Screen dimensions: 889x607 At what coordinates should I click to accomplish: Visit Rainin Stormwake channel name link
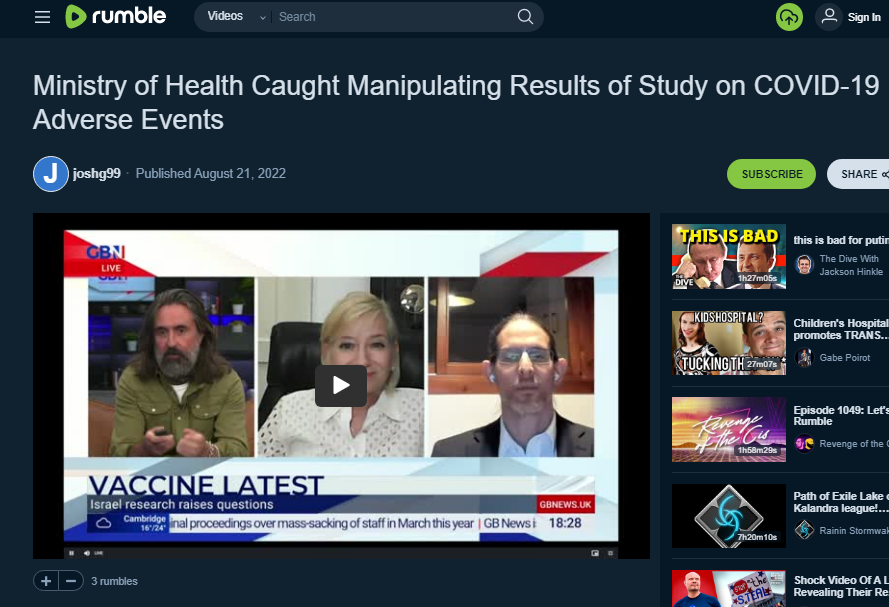click(854, 530)
